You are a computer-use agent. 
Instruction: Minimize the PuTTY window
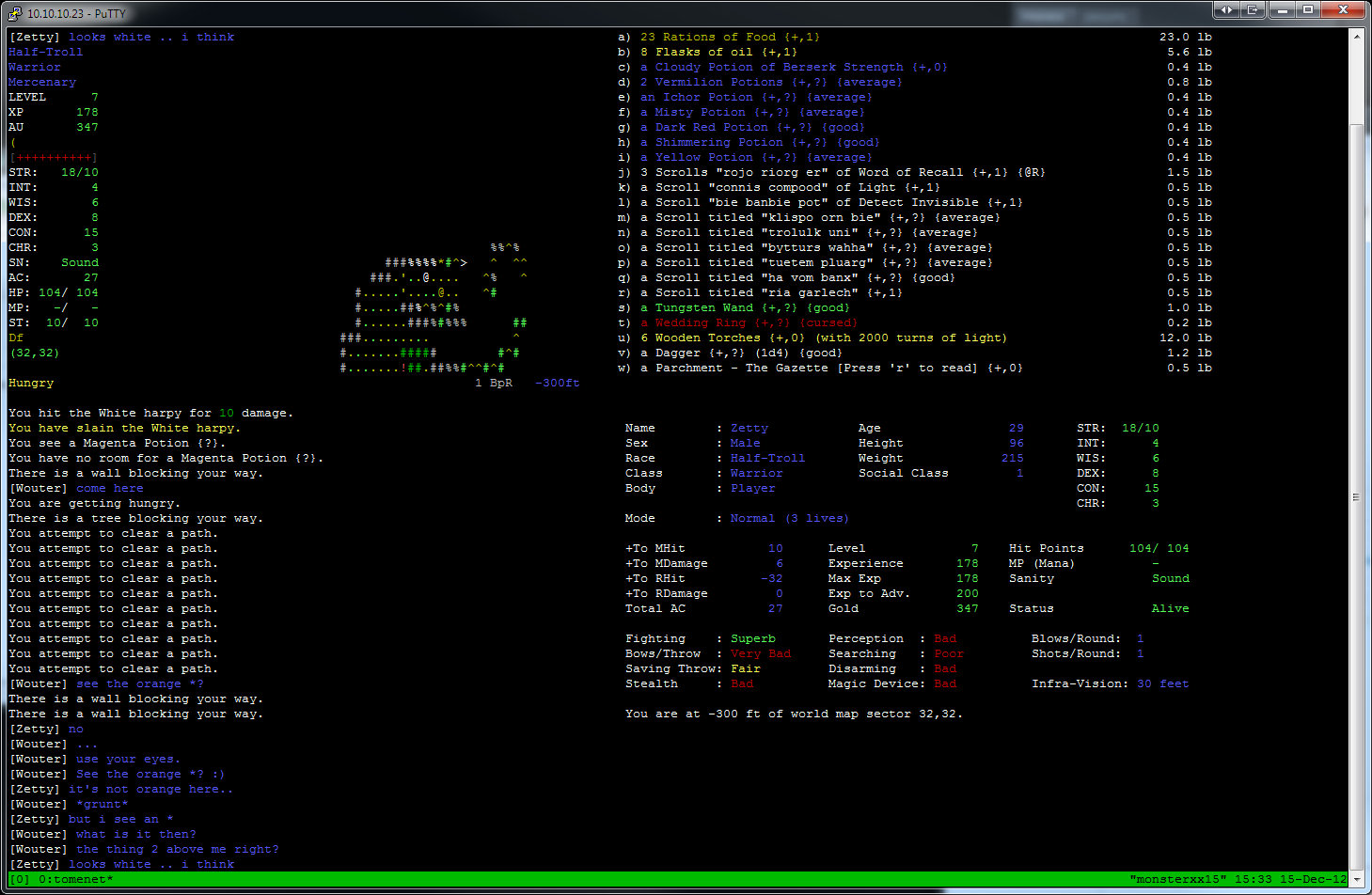[1282, 10]
